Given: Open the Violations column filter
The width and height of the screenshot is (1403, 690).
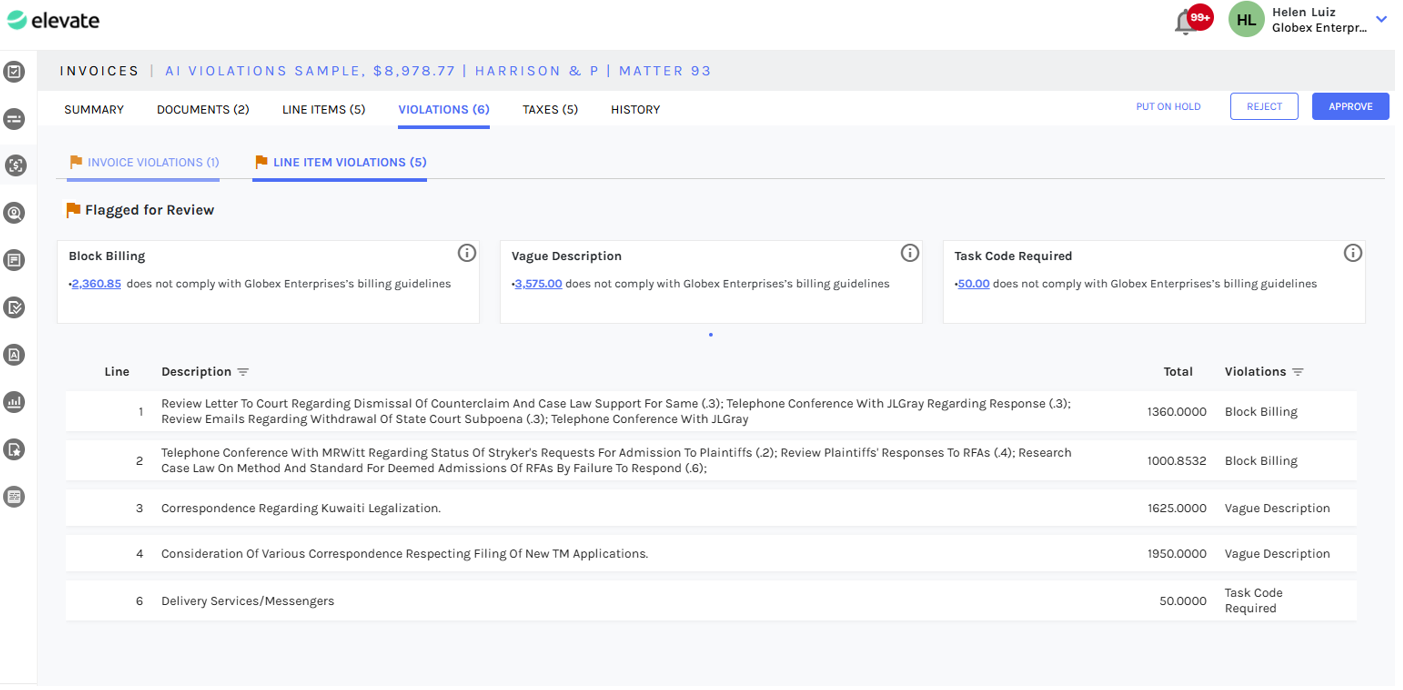Looking at the screenshot, I should coord(1298,372).
